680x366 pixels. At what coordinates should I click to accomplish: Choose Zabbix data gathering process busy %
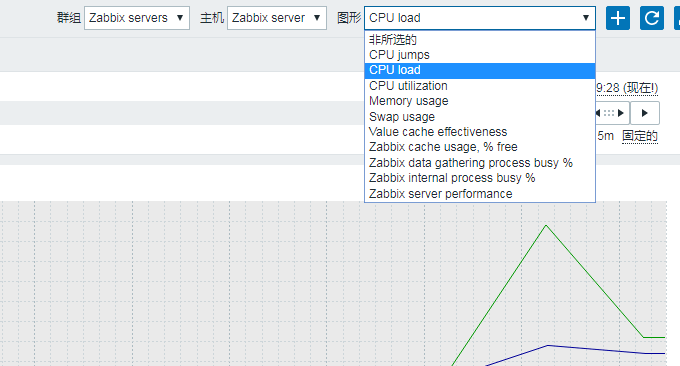coord(480,163)
